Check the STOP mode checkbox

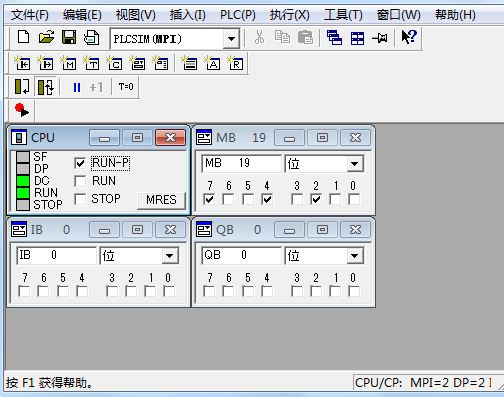pyautogui.click(x=80, y=199)
